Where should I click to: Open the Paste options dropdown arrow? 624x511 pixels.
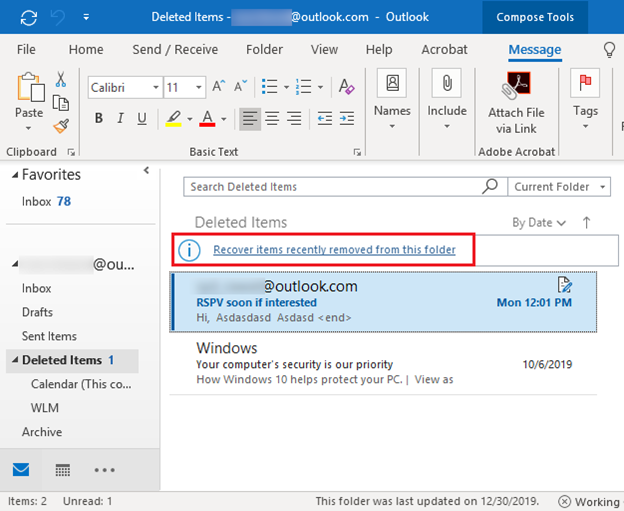click(28, 128)
